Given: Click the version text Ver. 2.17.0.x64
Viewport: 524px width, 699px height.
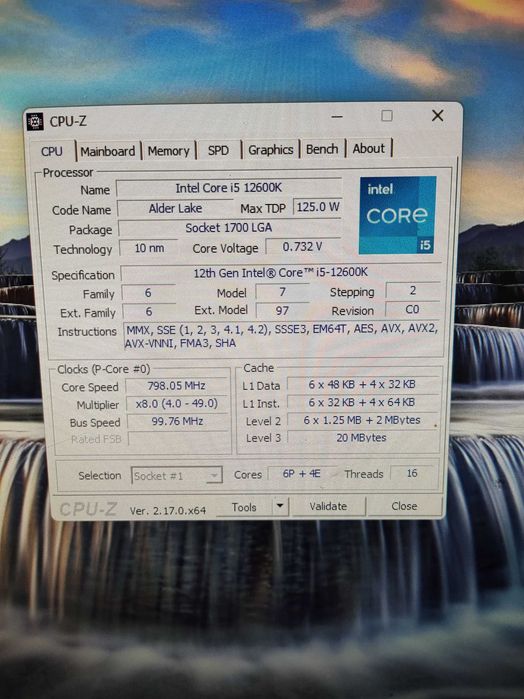Looking at the screenshot, I should tap(168, 511).
